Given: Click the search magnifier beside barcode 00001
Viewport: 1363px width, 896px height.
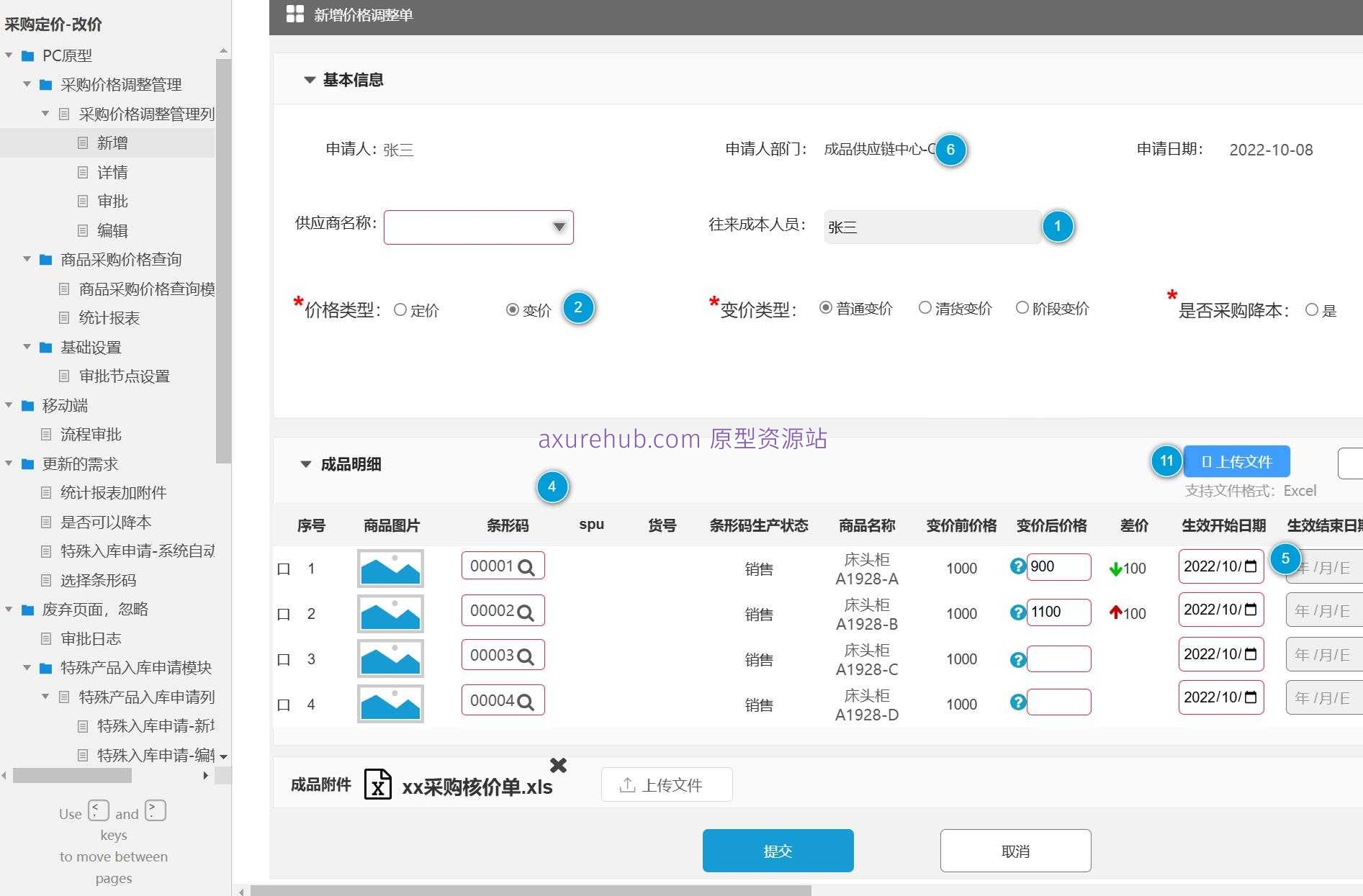Looking at the screenshot, I should 528,566.
